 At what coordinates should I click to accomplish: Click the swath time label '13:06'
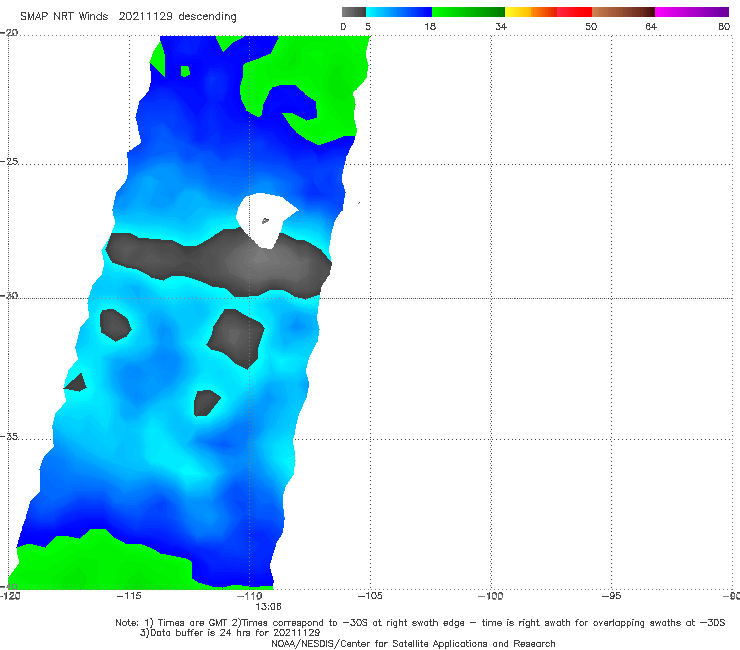pyautogui.click(x=268, y=607)
